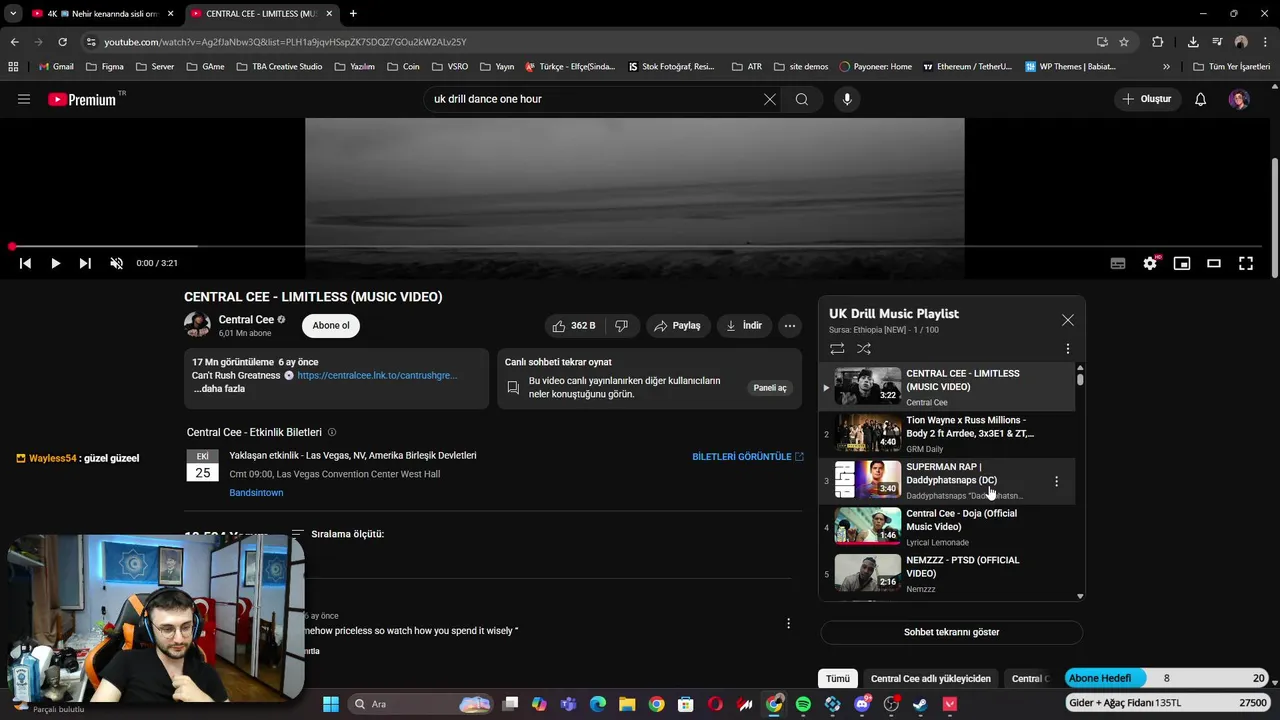Open Chrome extensions puzzle icon
This screenshot has height=720, width=1280.
pyautogui.click(x=1157, y=42)
